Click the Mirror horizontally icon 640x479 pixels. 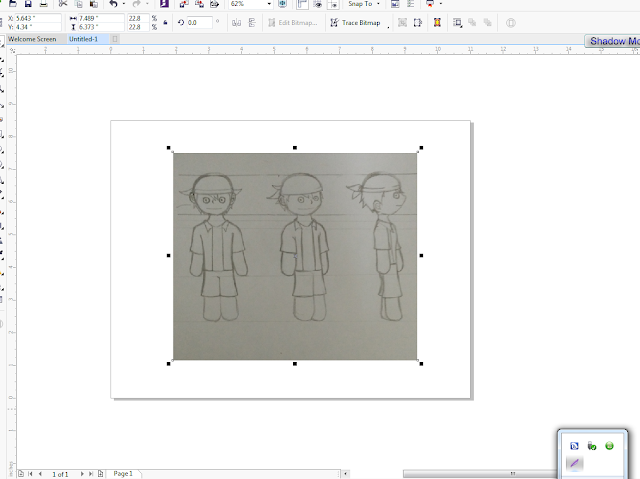(236, 23)
